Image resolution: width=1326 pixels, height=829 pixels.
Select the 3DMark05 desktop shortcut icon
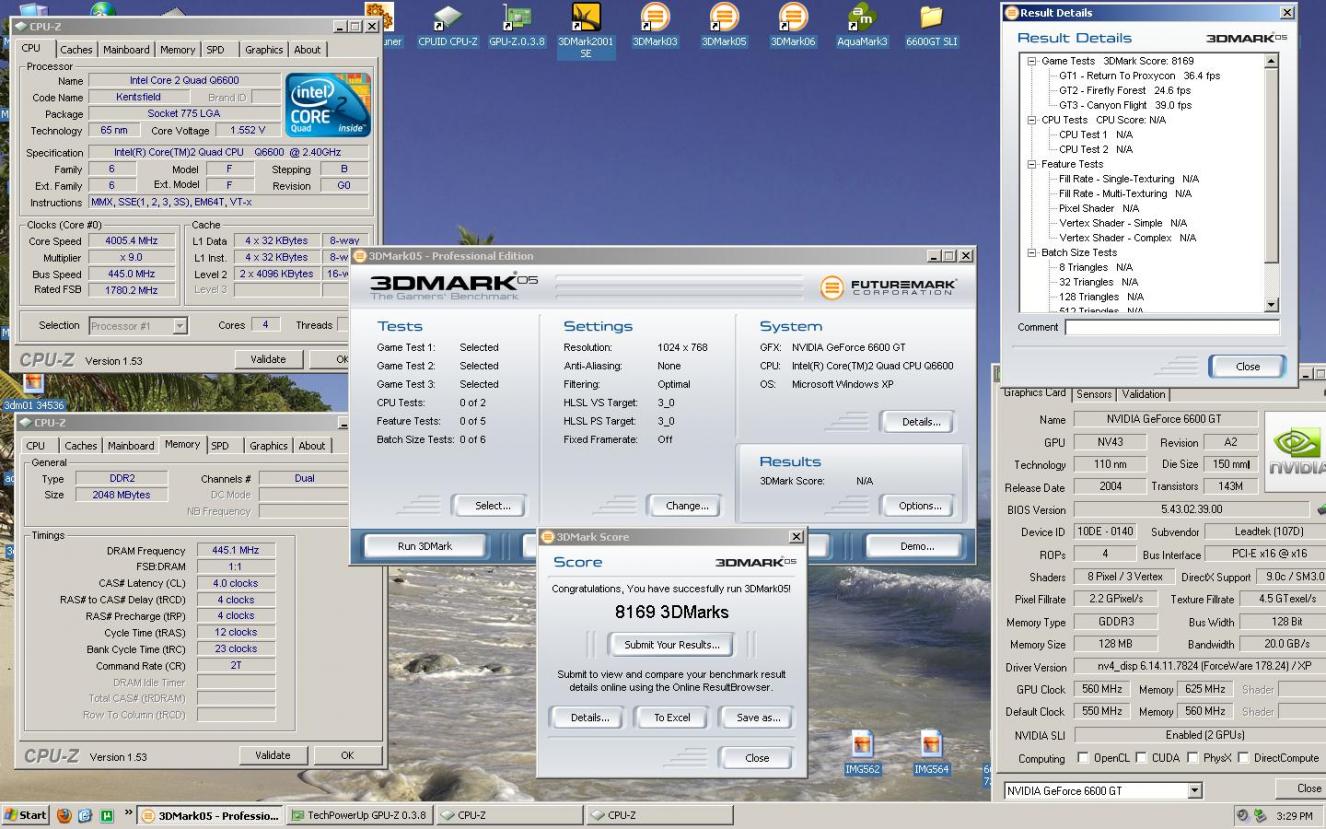[x=724, y=24]
